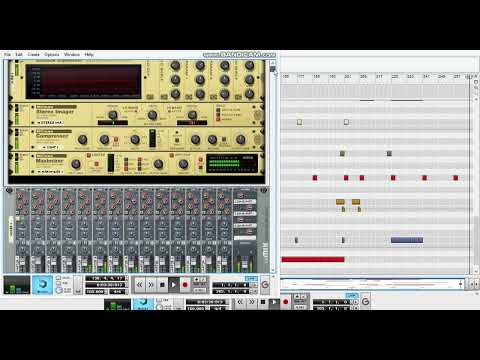Screen dimensions: 480x360
Task: Click the blue click-level knob in transport
Action: 42,284
